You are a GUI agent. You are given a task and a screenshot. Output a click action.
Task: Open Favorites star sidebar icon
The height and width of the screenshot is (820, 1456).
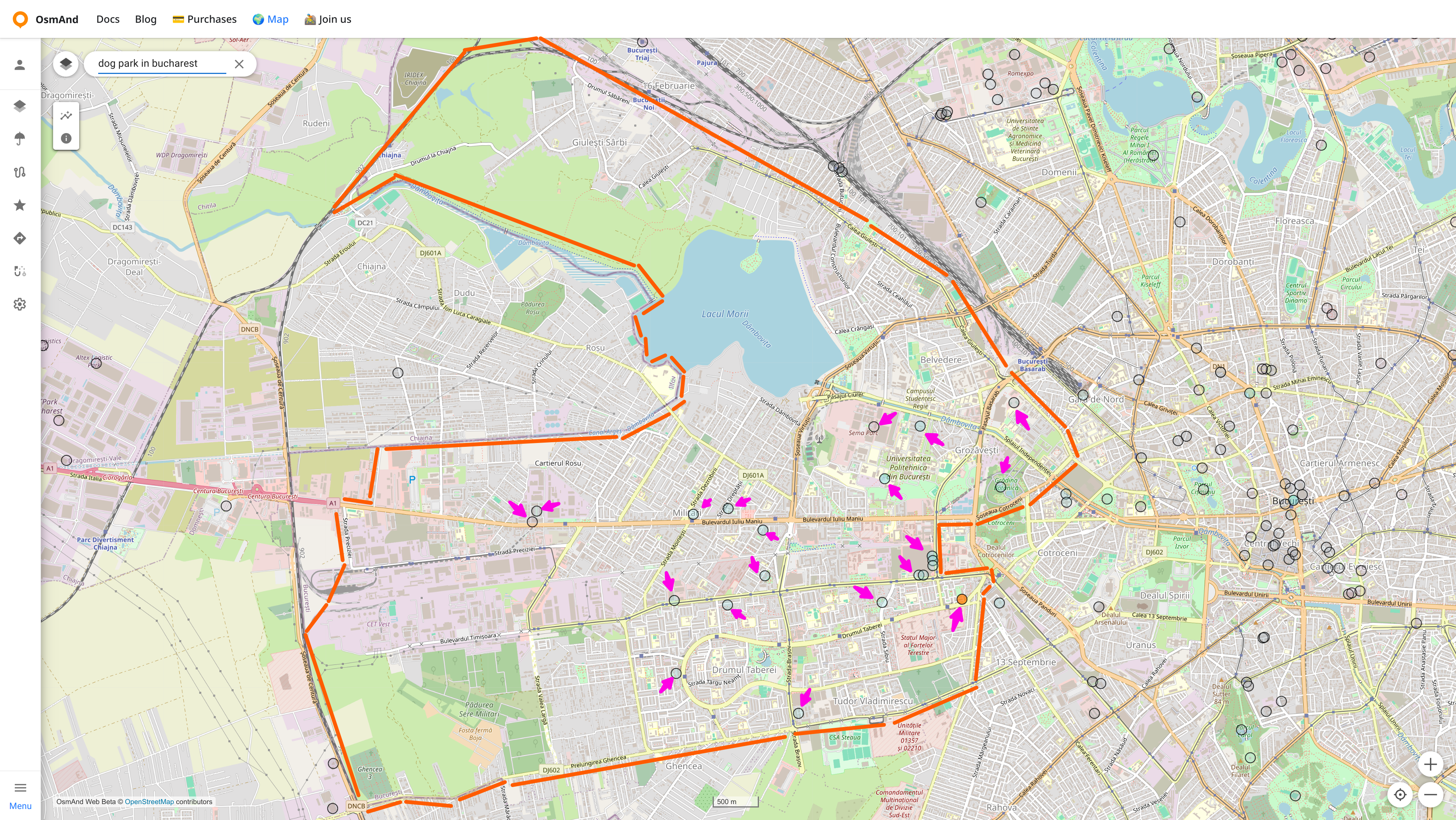point(20,205)
